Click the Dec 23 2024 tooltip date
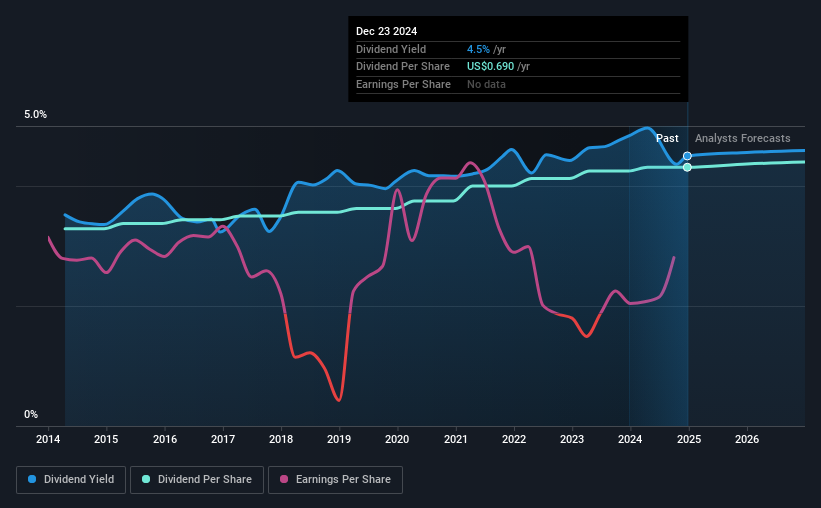The image size is (821, 508). [x=386, y=31]
